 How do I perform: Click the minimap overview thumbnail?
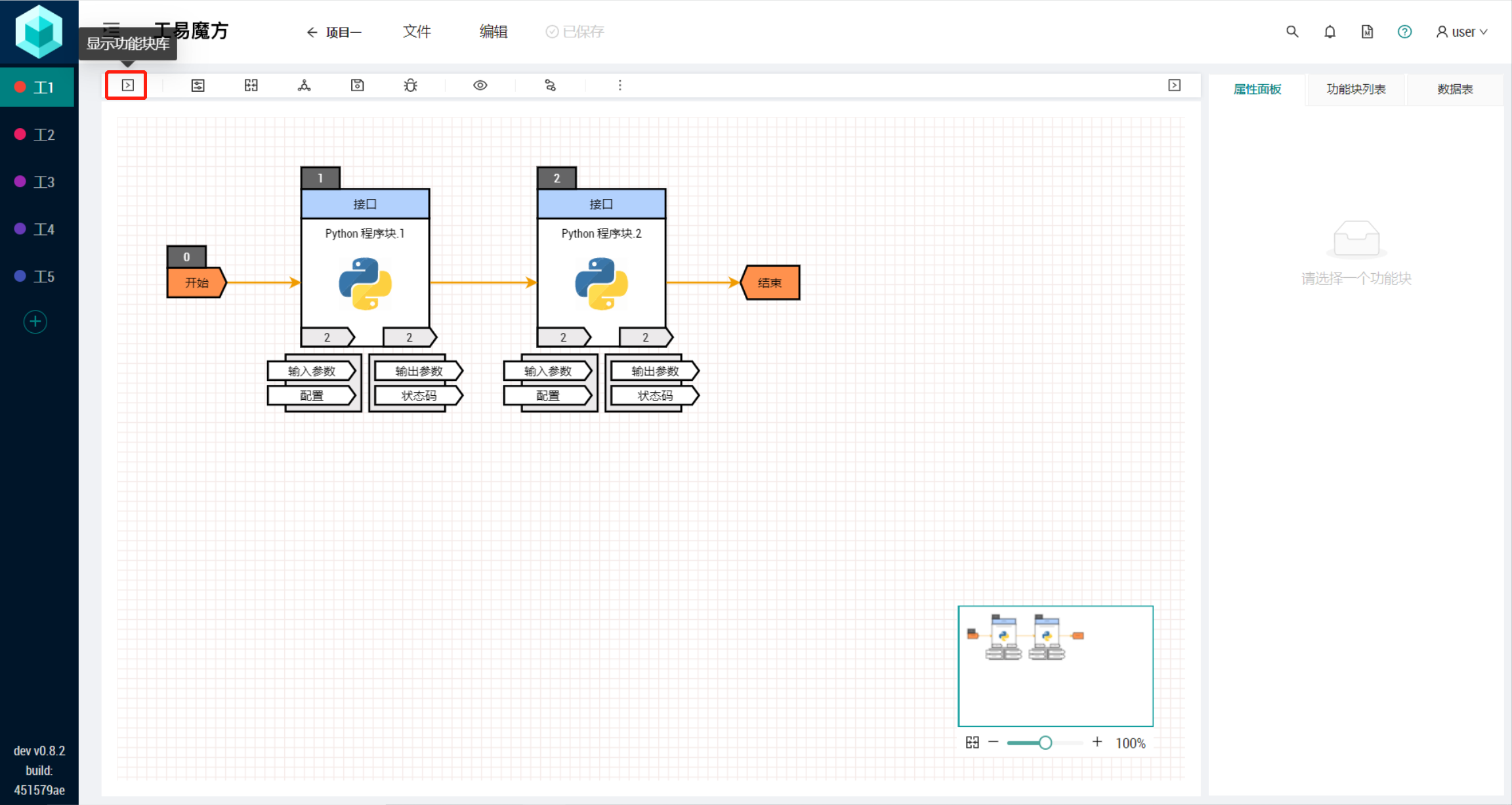tap(1055, 666)
